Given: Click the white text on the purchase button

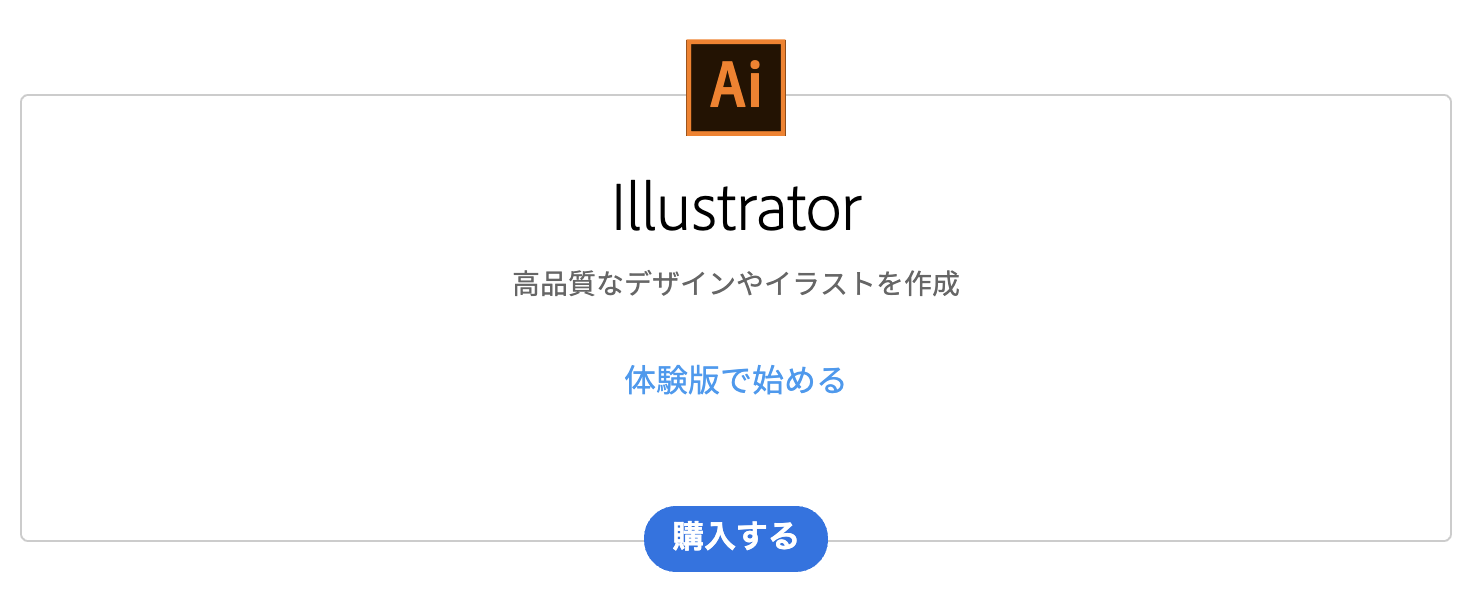Looking at the screenshot, I should point(736,537).
